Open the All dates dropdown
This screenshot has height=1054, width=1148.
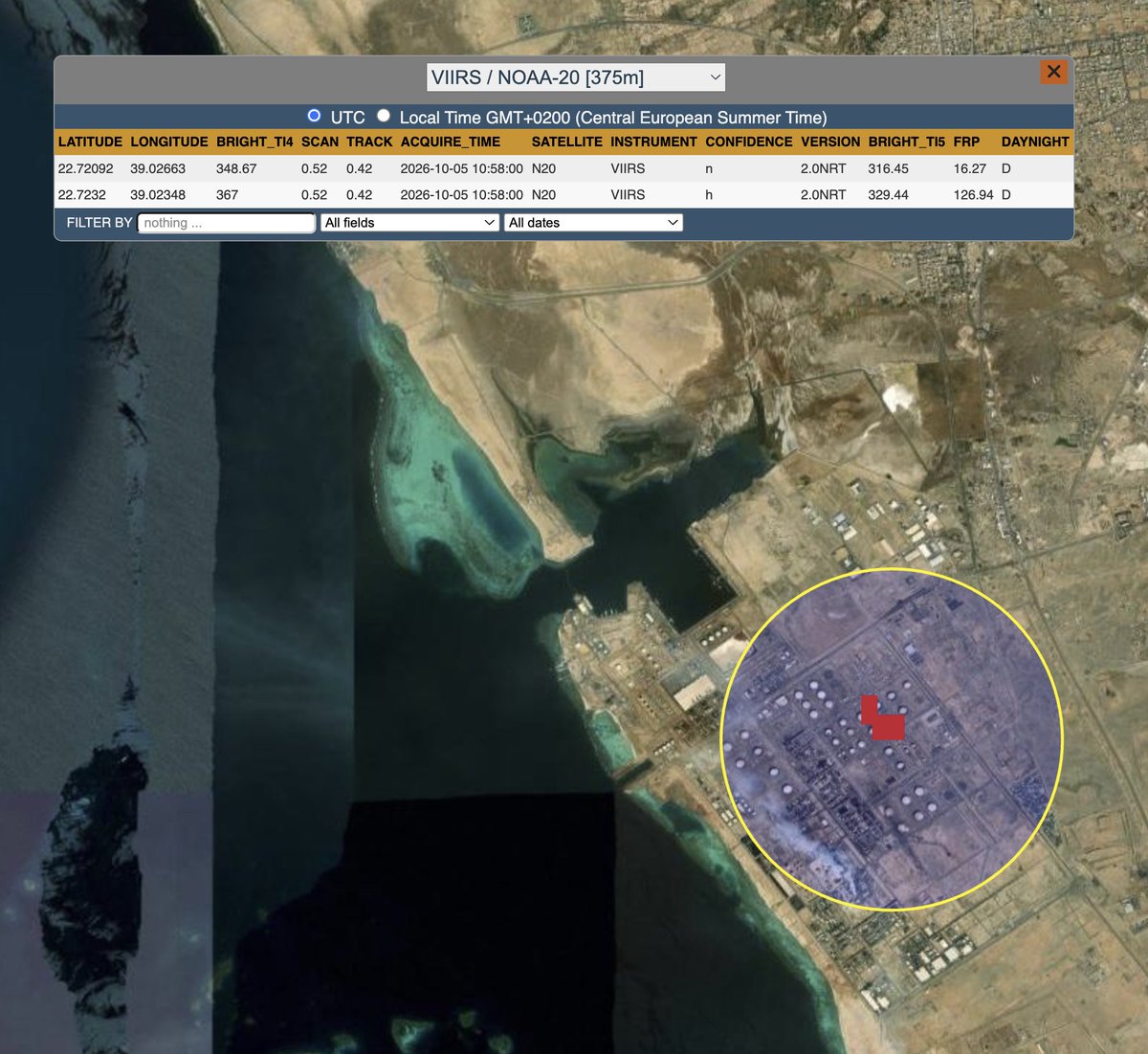[x=594, y=223]
